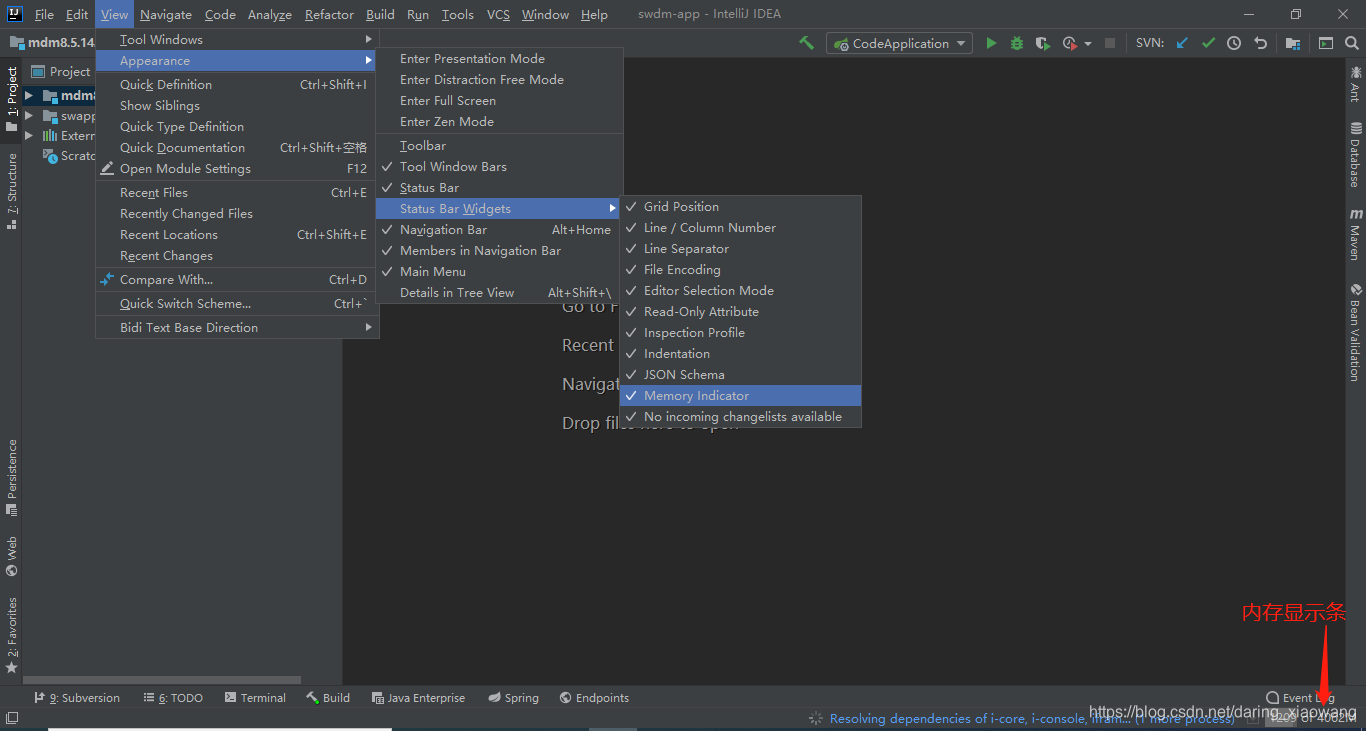Run CodeApplication with the green play icon

[991, 43]
